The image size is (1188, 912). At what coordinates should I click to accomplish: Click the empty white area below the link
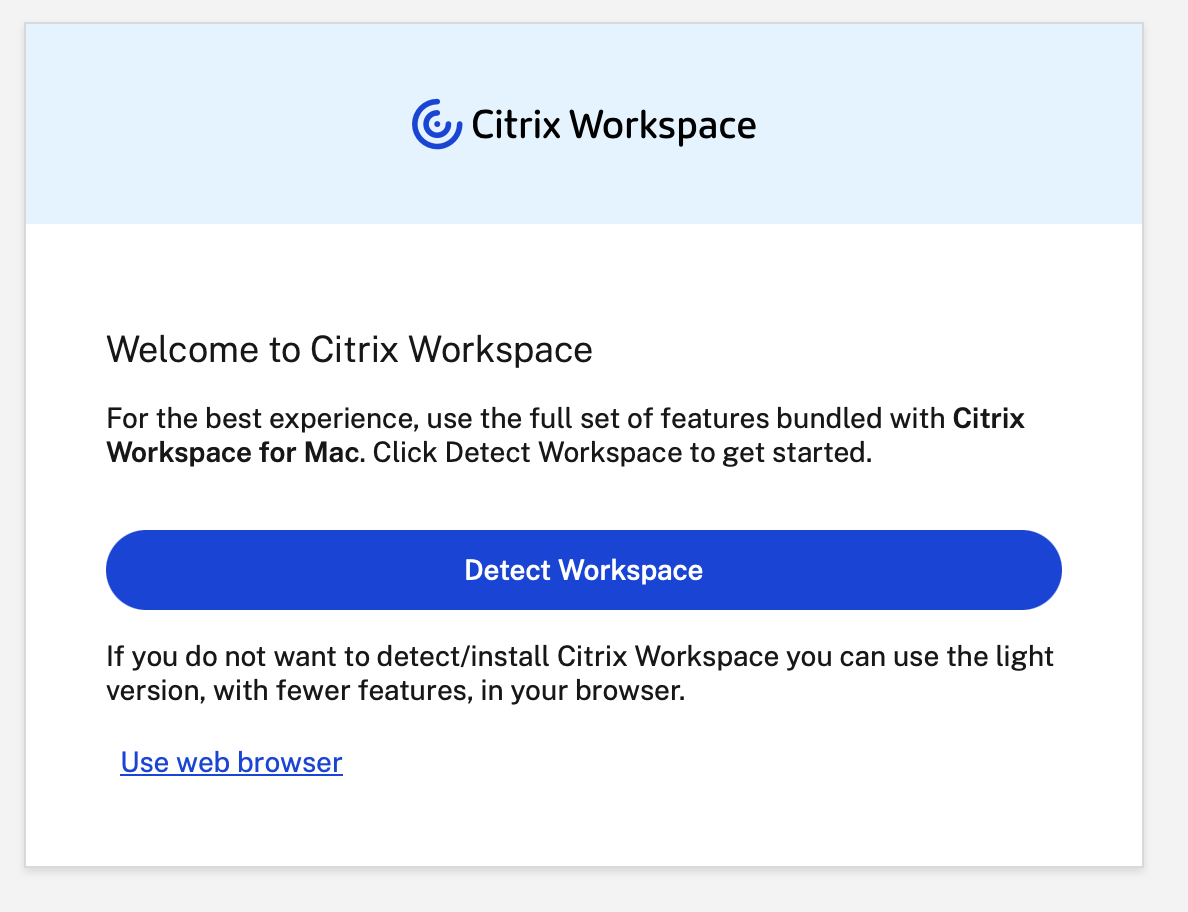pos(600,820)
